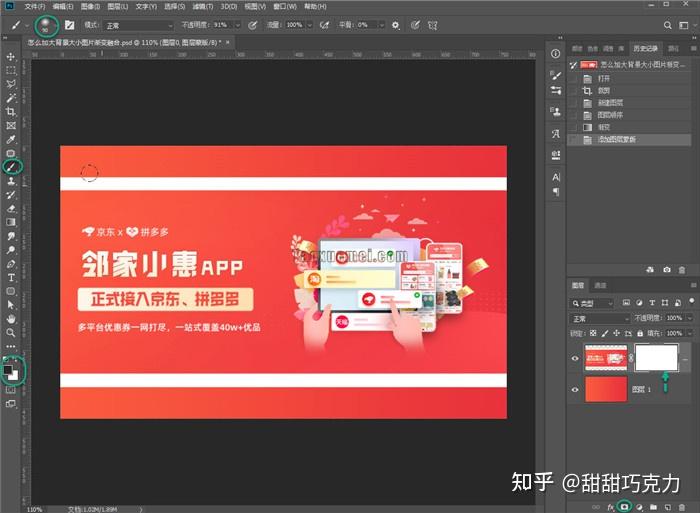This screenshot has width=700, height=513.
Task: Select history state 打开
Action: tap(629, 79)
